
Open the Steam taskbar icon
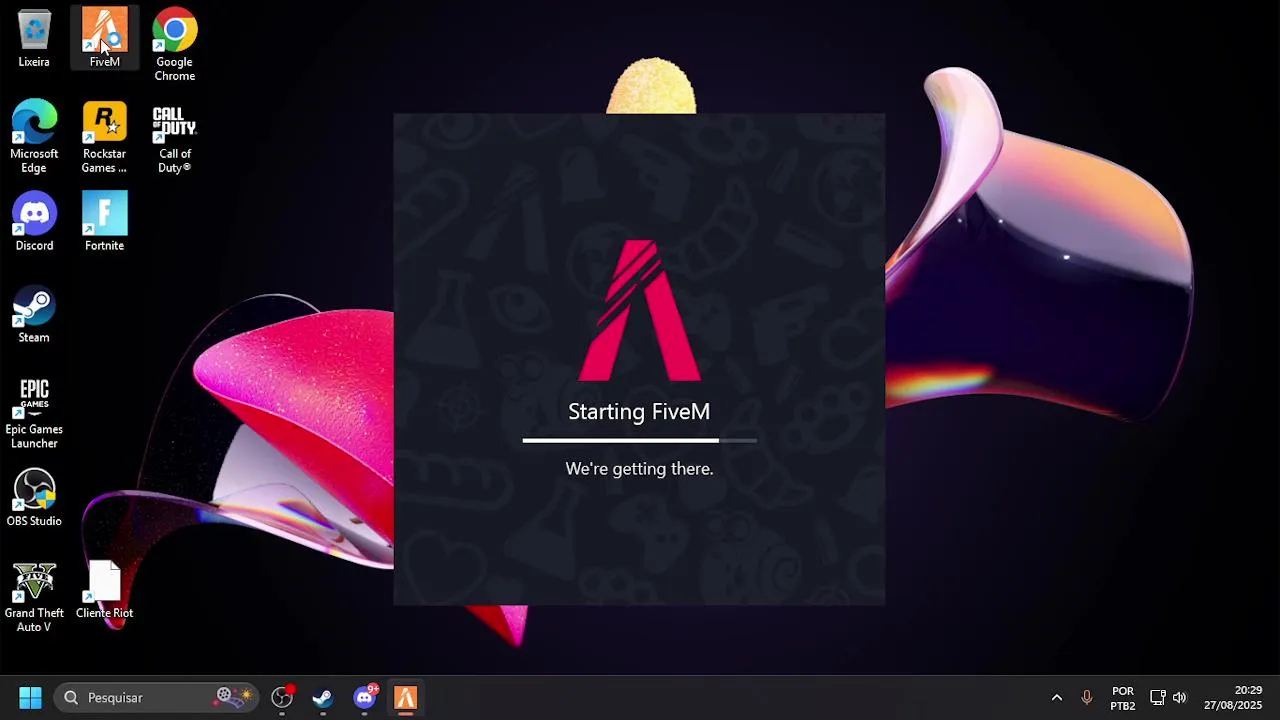(x=323, y=697)
